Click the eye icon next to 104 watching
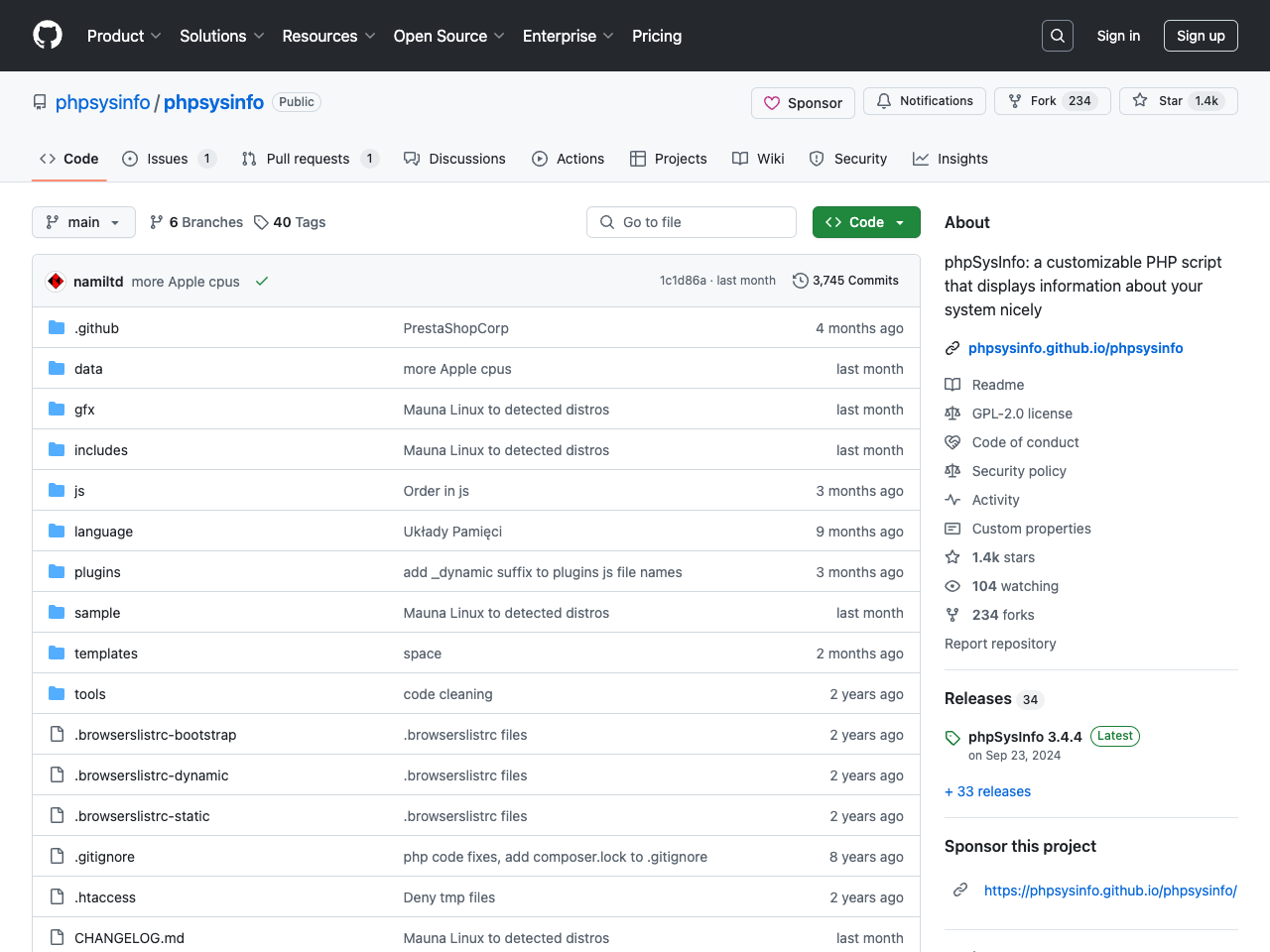This screenshot has width=1270, height=952. (952, 586)
